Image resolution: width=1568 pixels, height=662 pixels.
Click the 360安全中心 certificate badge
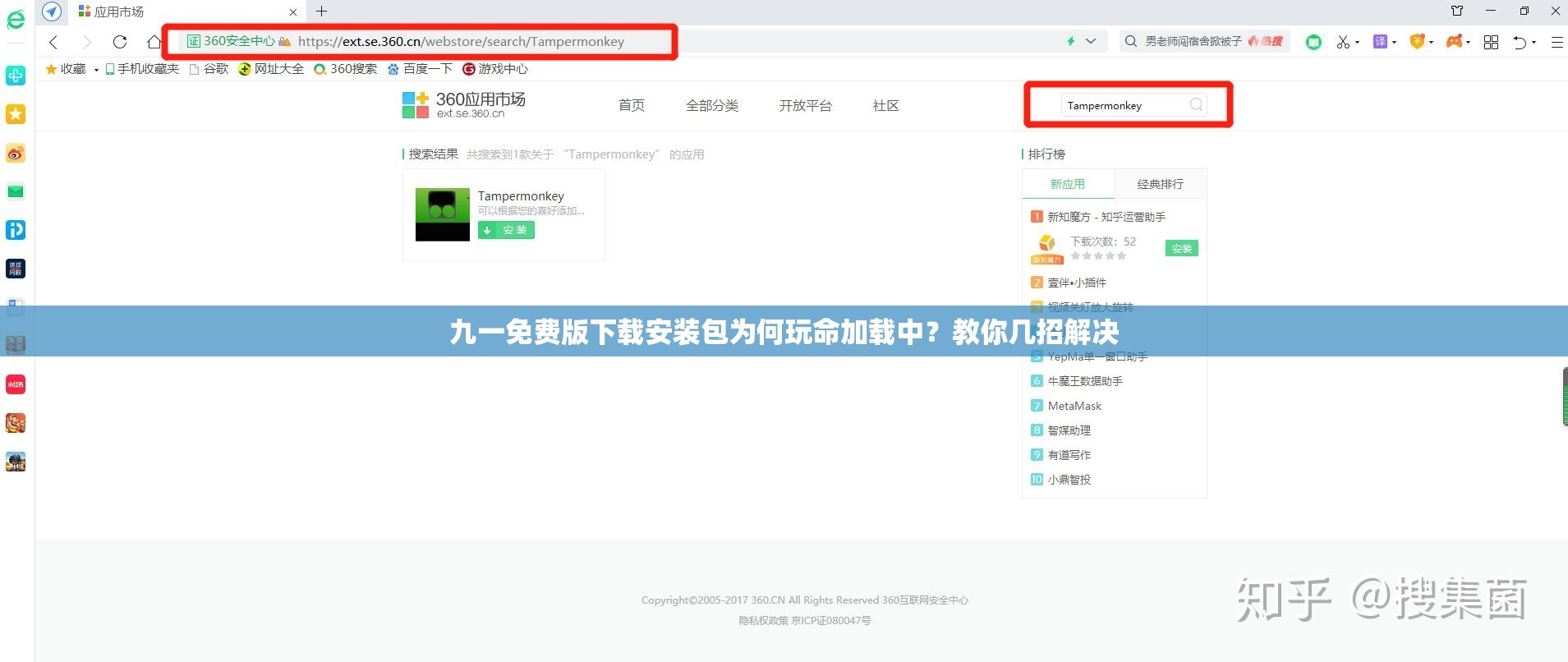tap(231, 41)
